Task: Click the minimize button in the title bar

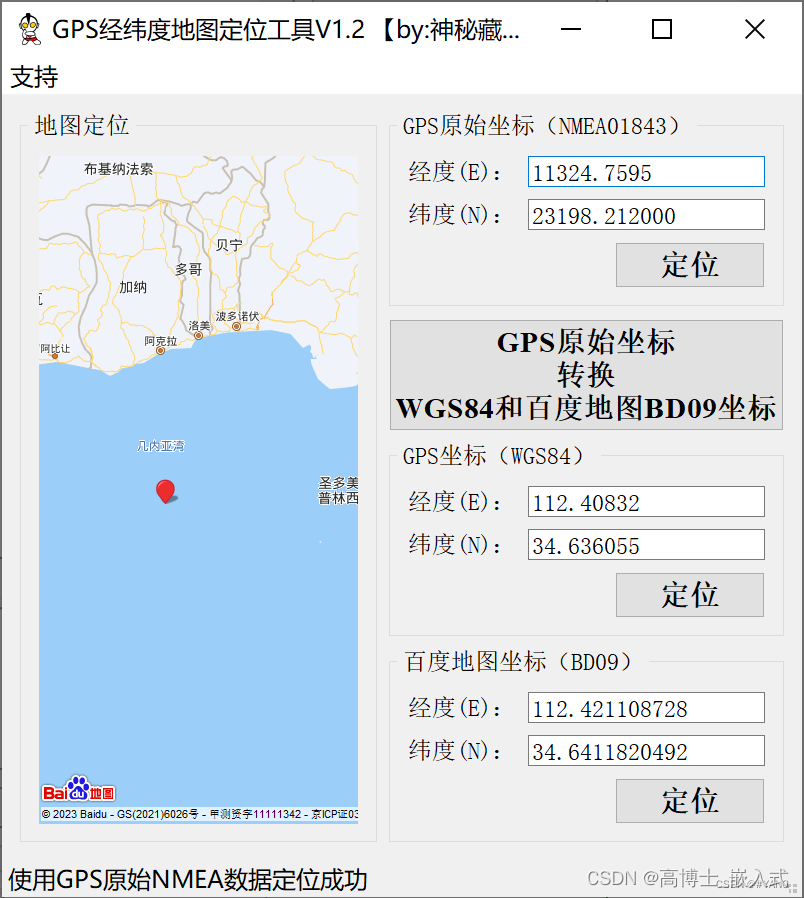Action: click(571, 29)
